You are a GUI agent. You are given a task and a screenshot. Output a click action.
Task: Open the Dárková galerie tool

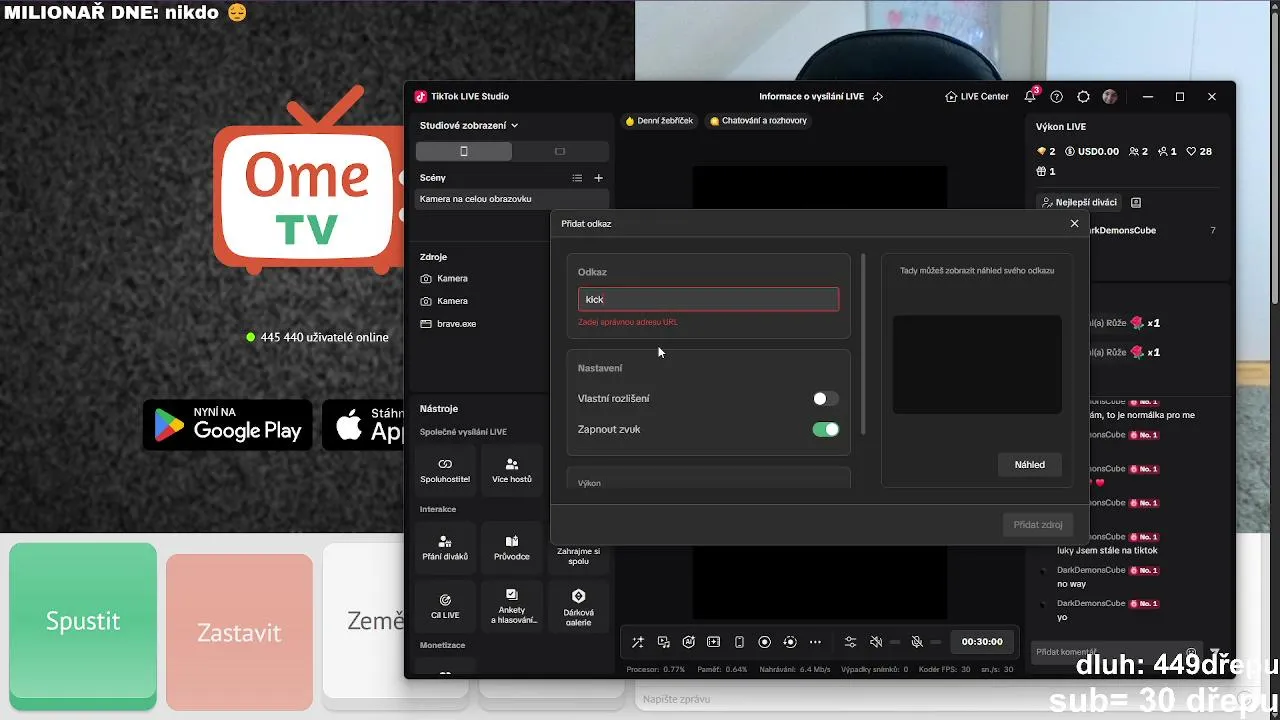pyautogui.click(x=578, y=606)
